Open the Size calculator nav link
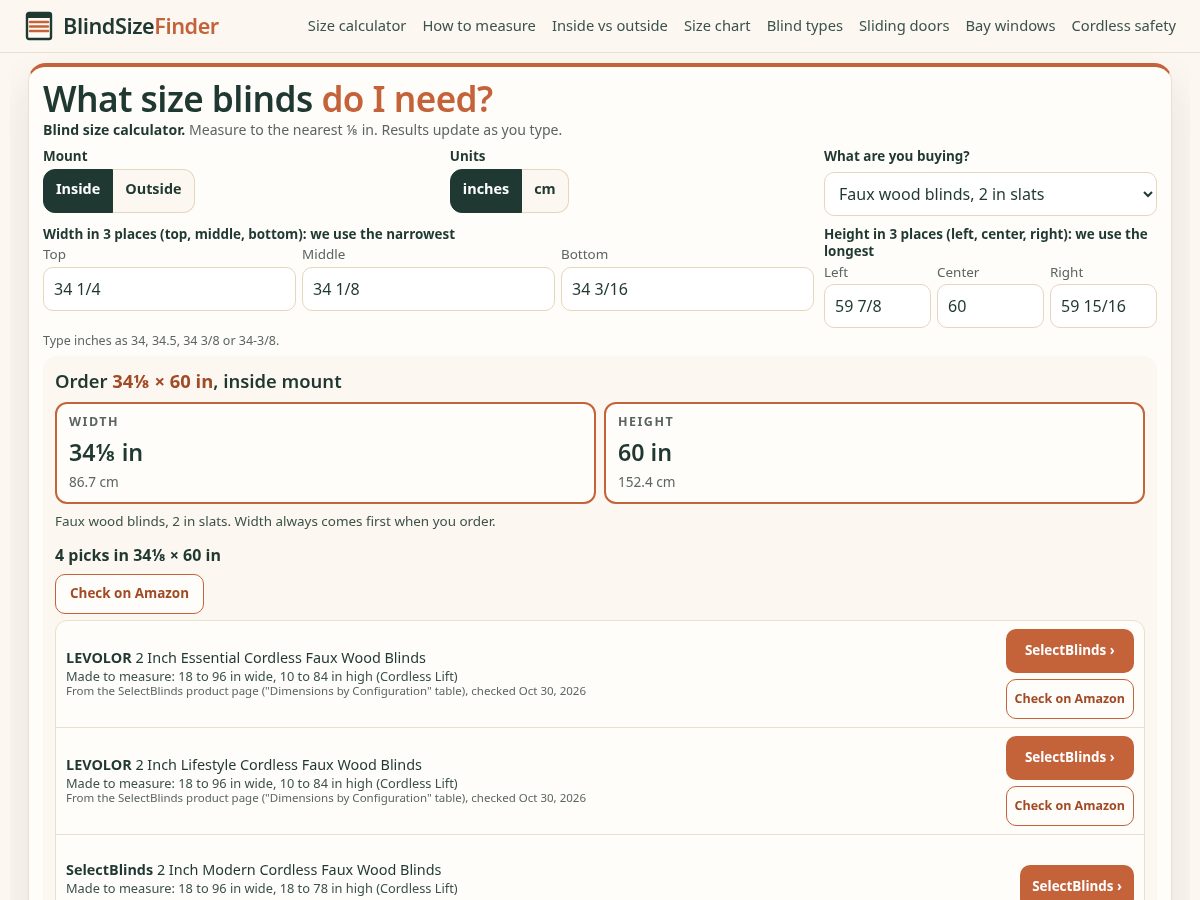The height and width of the screenshot is (900, 1200). [357, 26]
